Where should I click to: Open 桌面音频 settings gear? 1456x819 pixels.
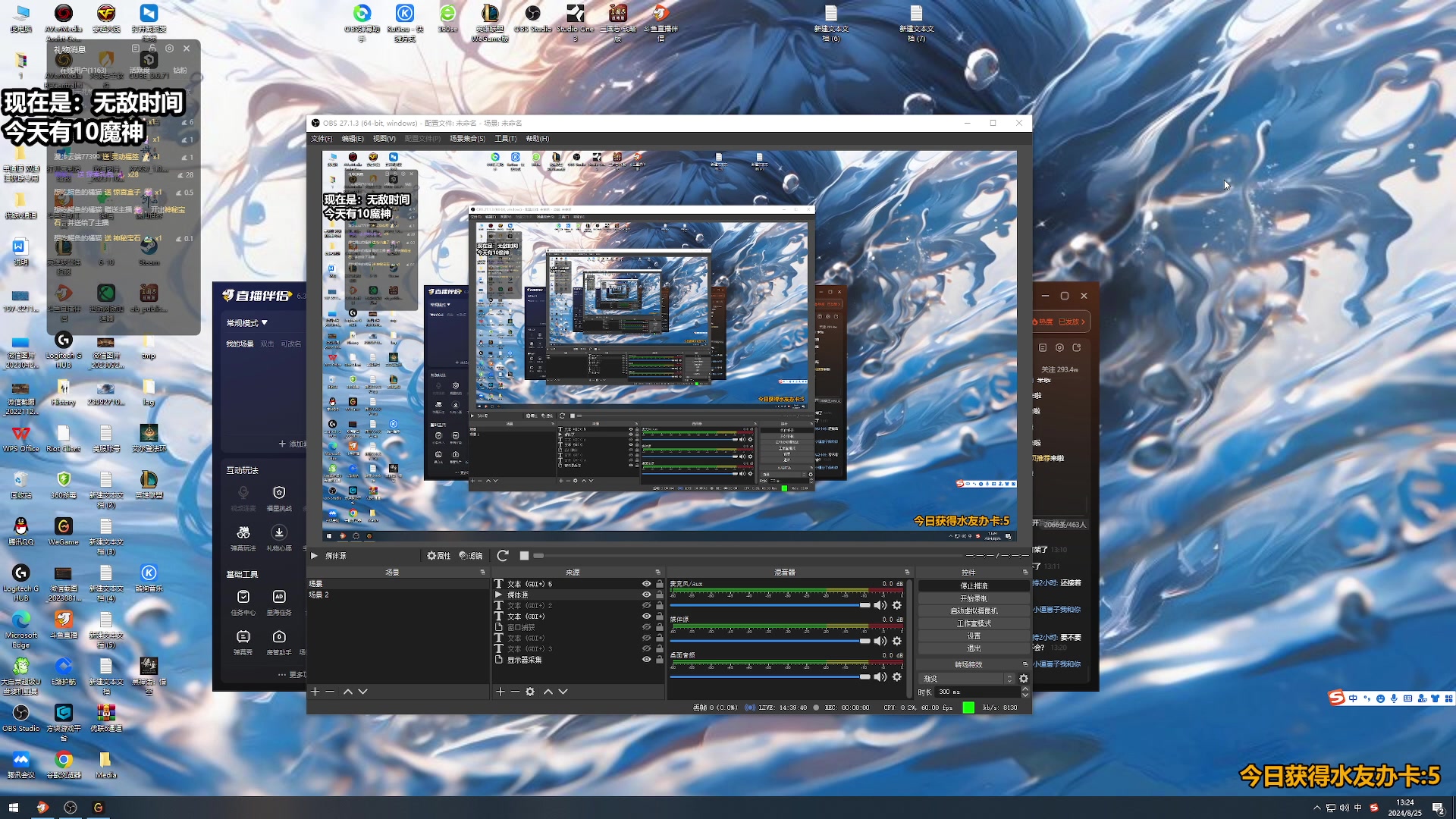pos(897,676)
